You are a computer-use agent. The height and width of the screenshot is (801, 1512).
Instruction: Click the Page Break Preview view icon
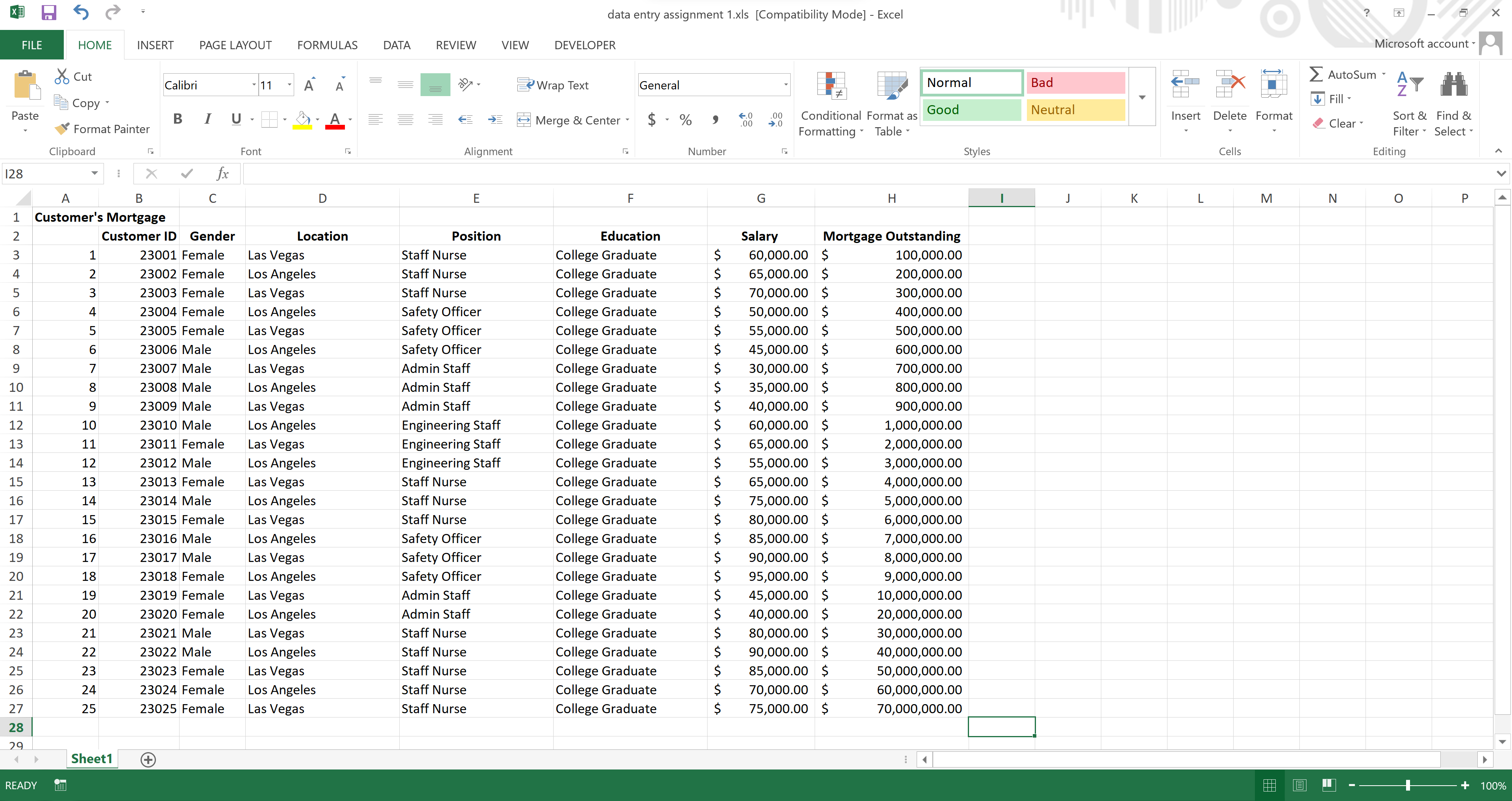[1329, 785]
